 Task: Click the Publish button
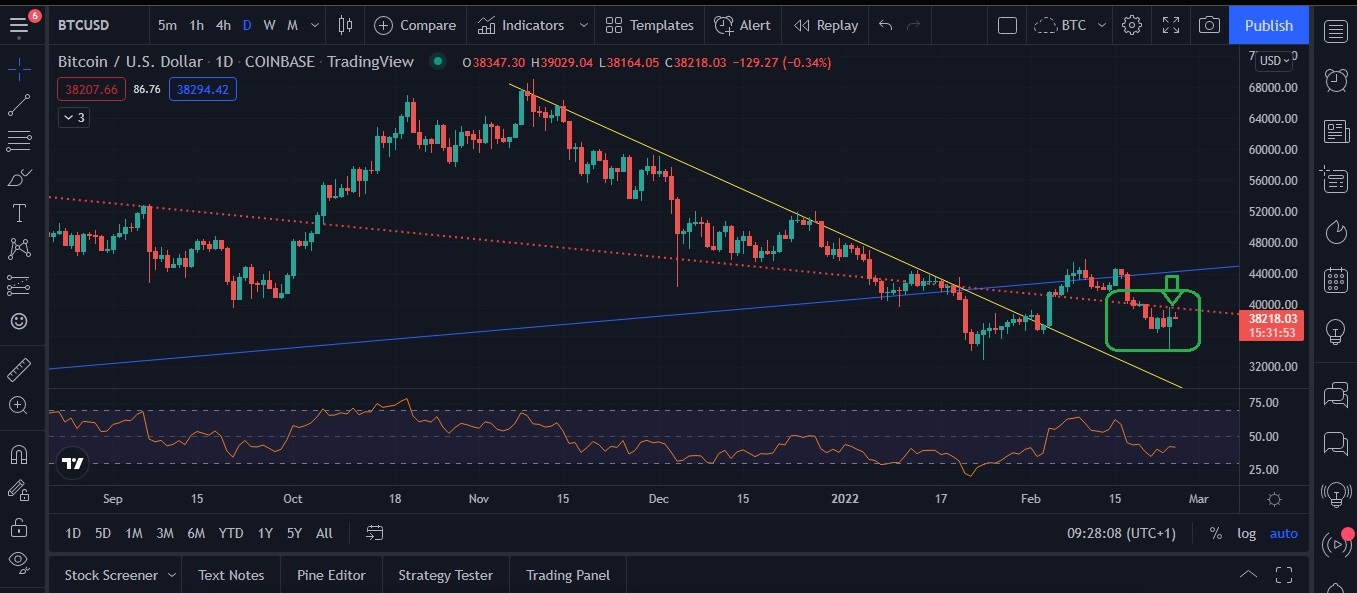(x=1269, y=25)
